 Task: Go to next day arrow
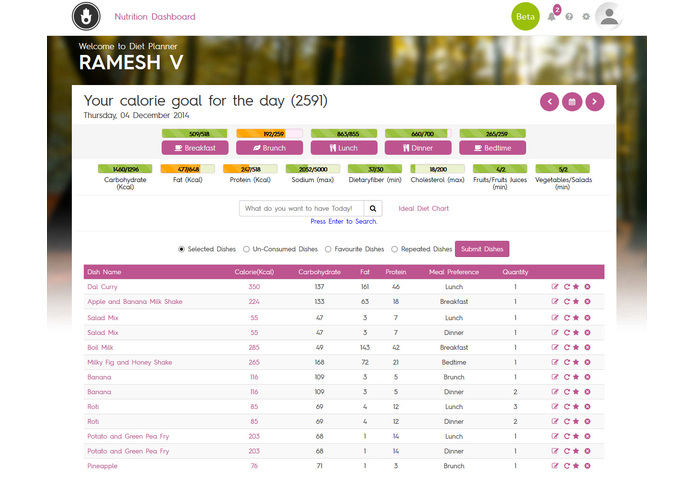click(x=594, y=102)
